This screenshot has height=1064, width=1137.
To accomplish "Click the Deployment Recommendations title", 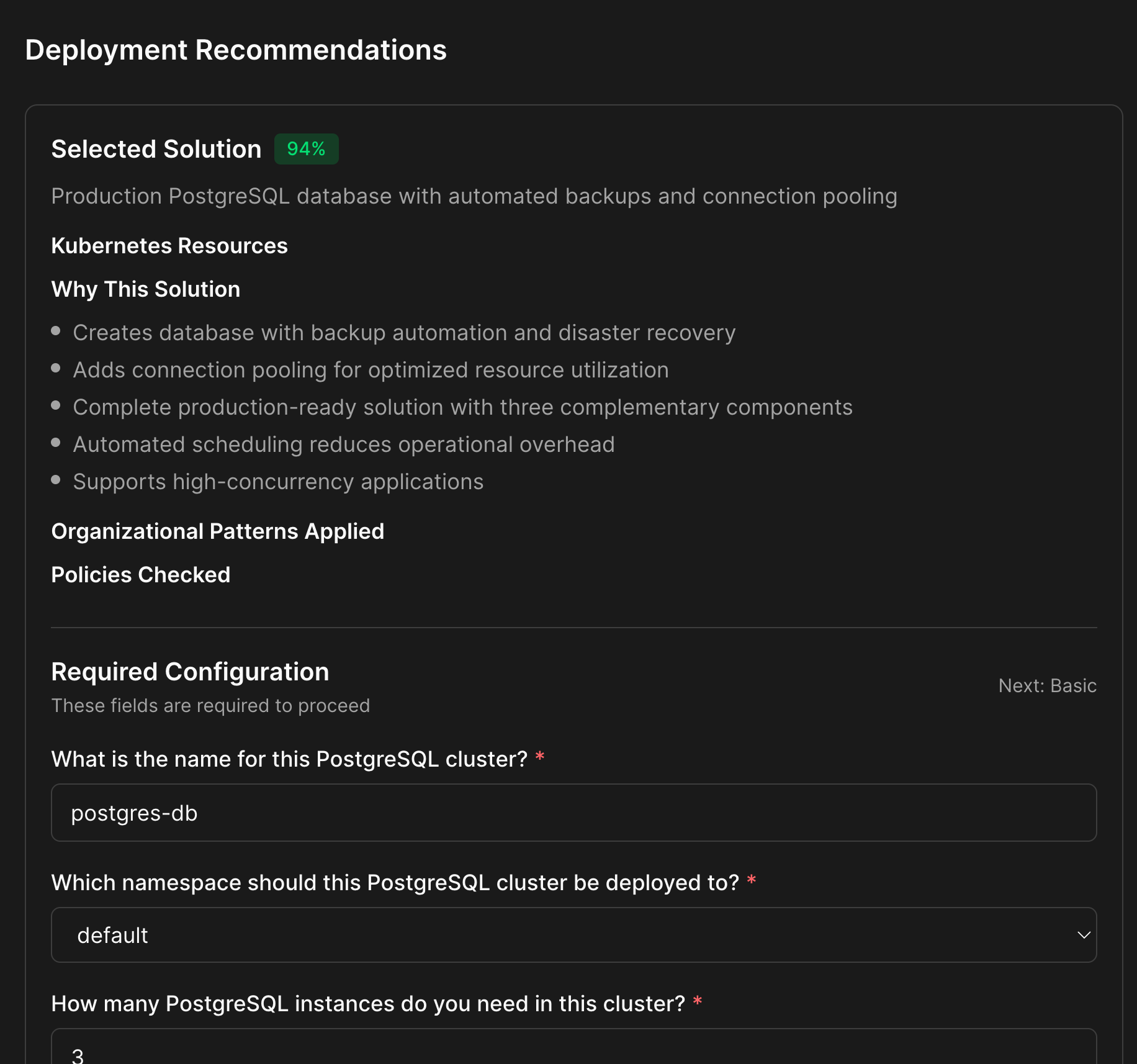I will coord(236,50).
